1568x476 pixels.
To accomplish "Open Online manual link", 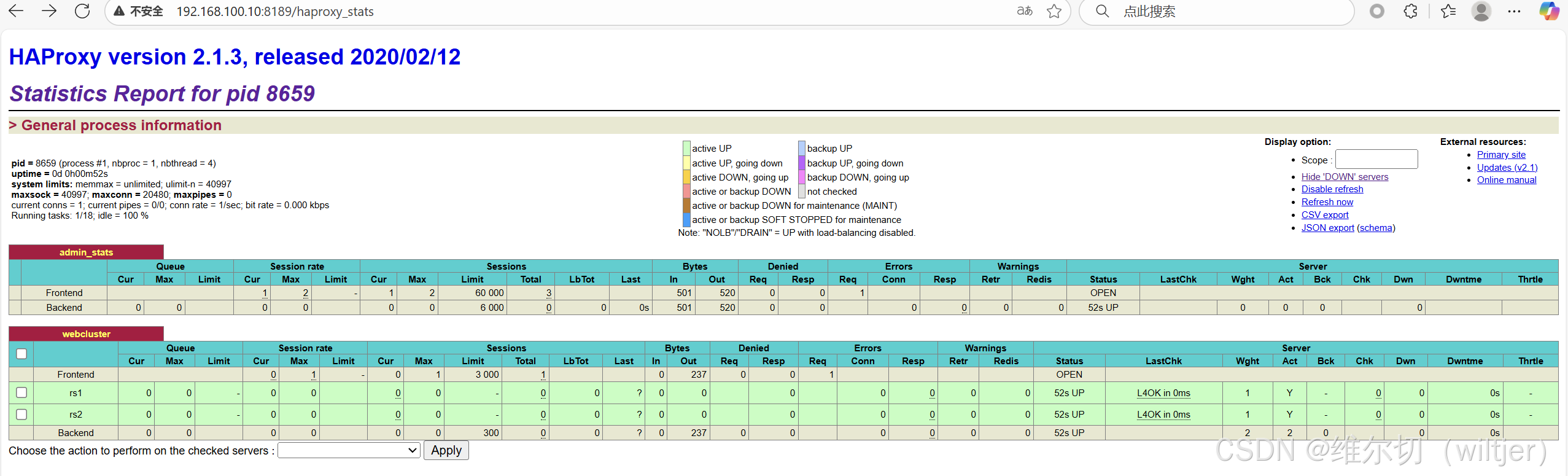I will click(1507, 180).
